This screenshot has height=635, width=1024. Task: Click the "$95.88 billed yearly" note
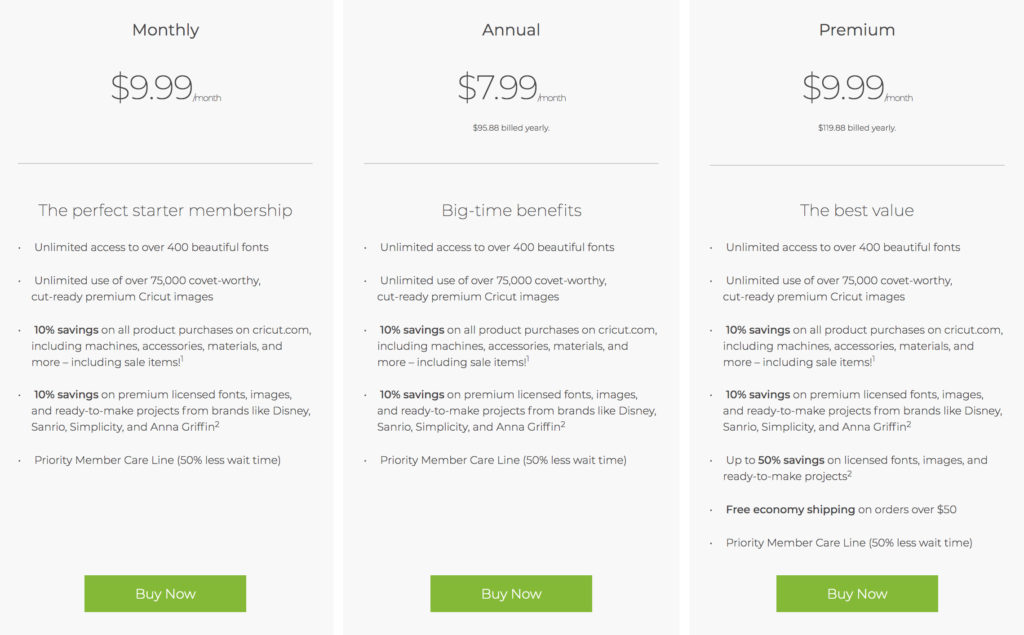point(511,128)
